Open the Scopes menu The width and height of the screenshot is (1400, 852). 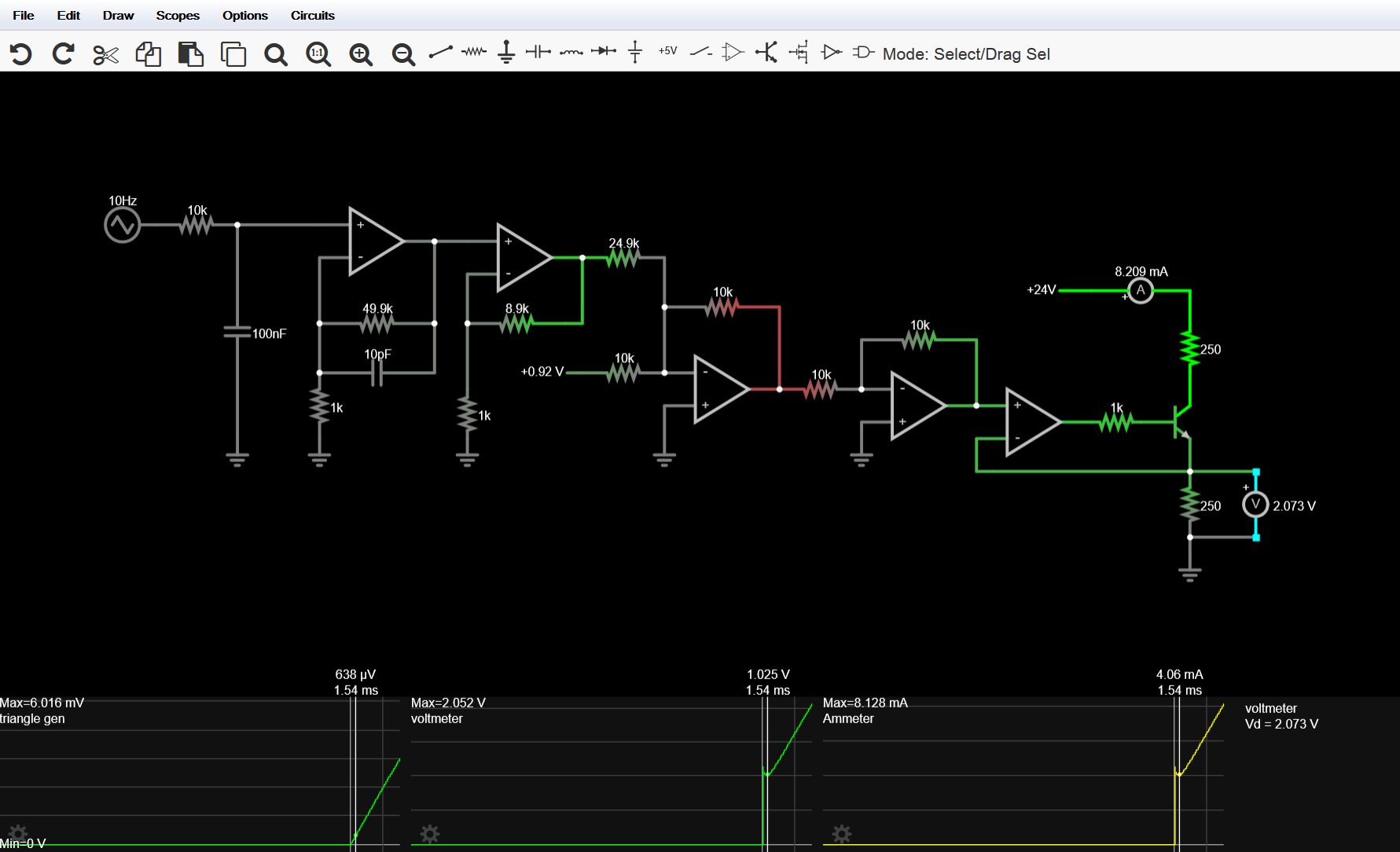(177, 15)
